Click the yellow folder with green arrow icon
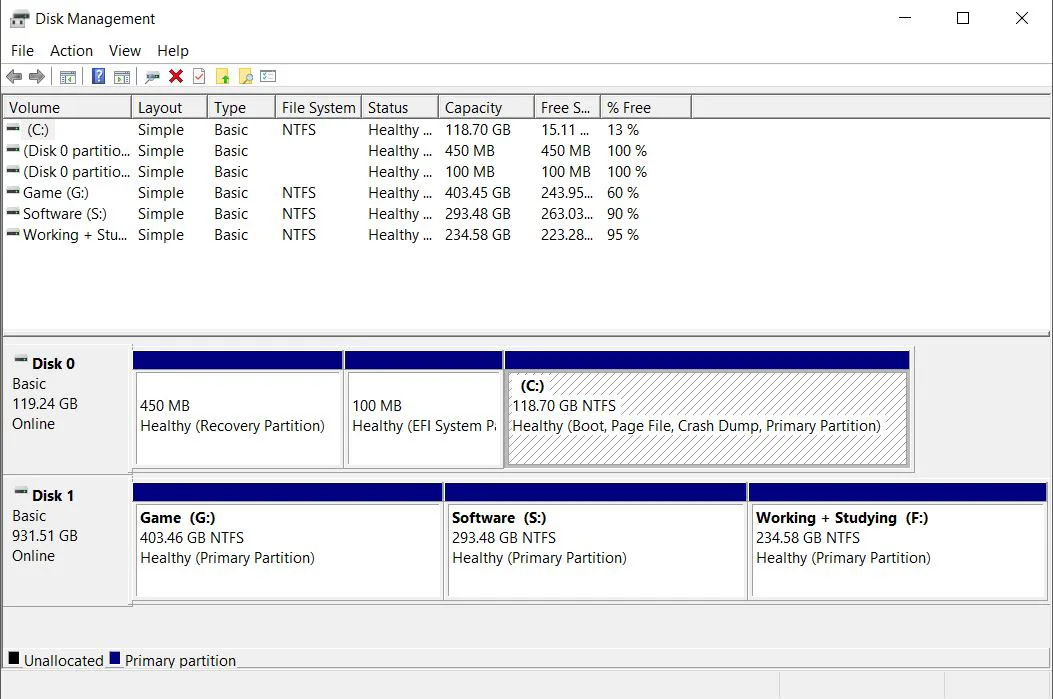The image size is (1053, 699). point(222,77)
